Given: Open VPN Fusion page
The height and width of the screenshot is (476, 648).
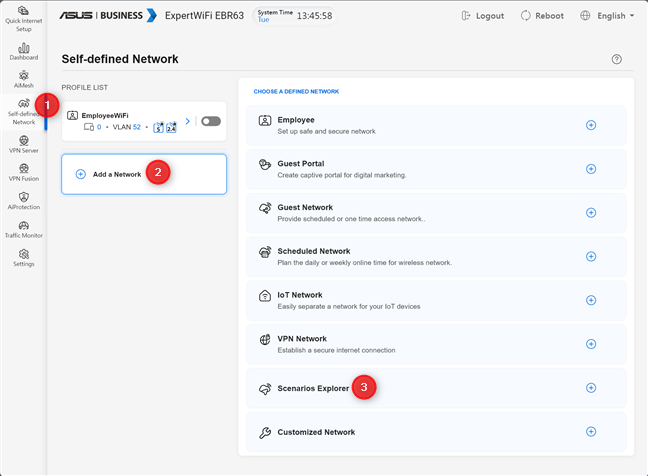Looking at the screenshot, I should tap(23, 173).
